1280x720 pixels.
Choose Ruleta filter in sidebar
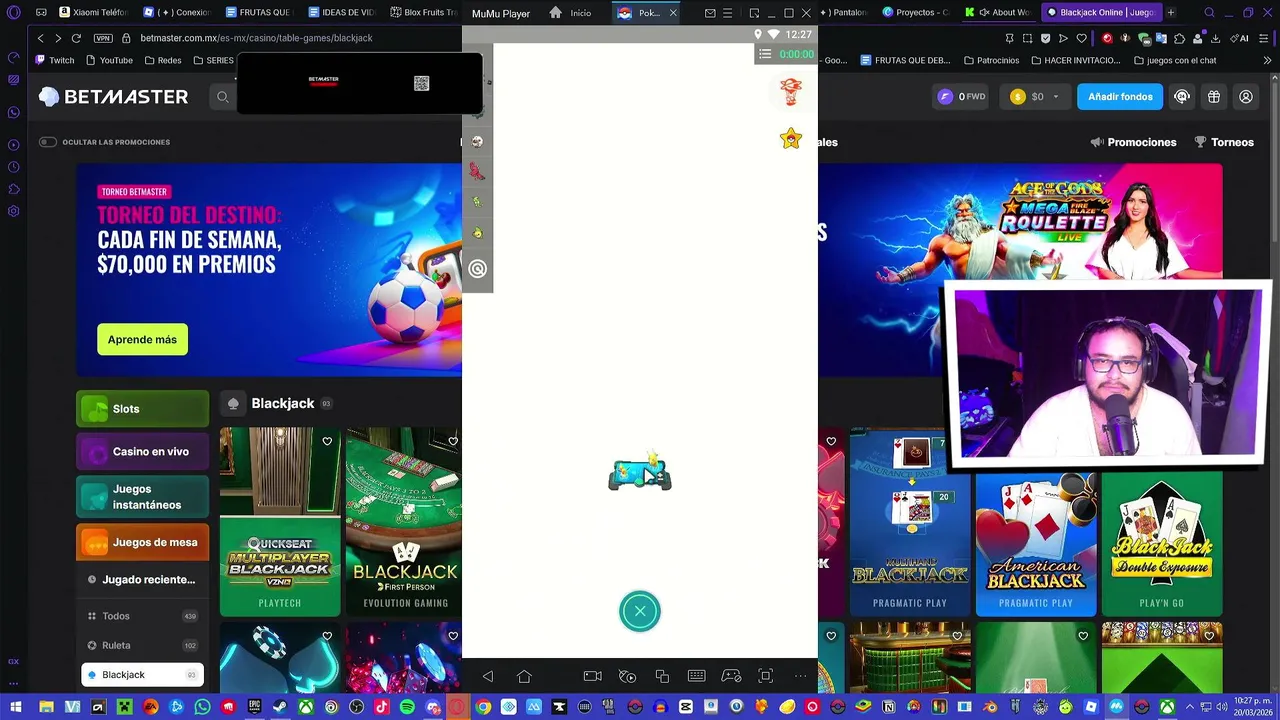click(142, 645)
